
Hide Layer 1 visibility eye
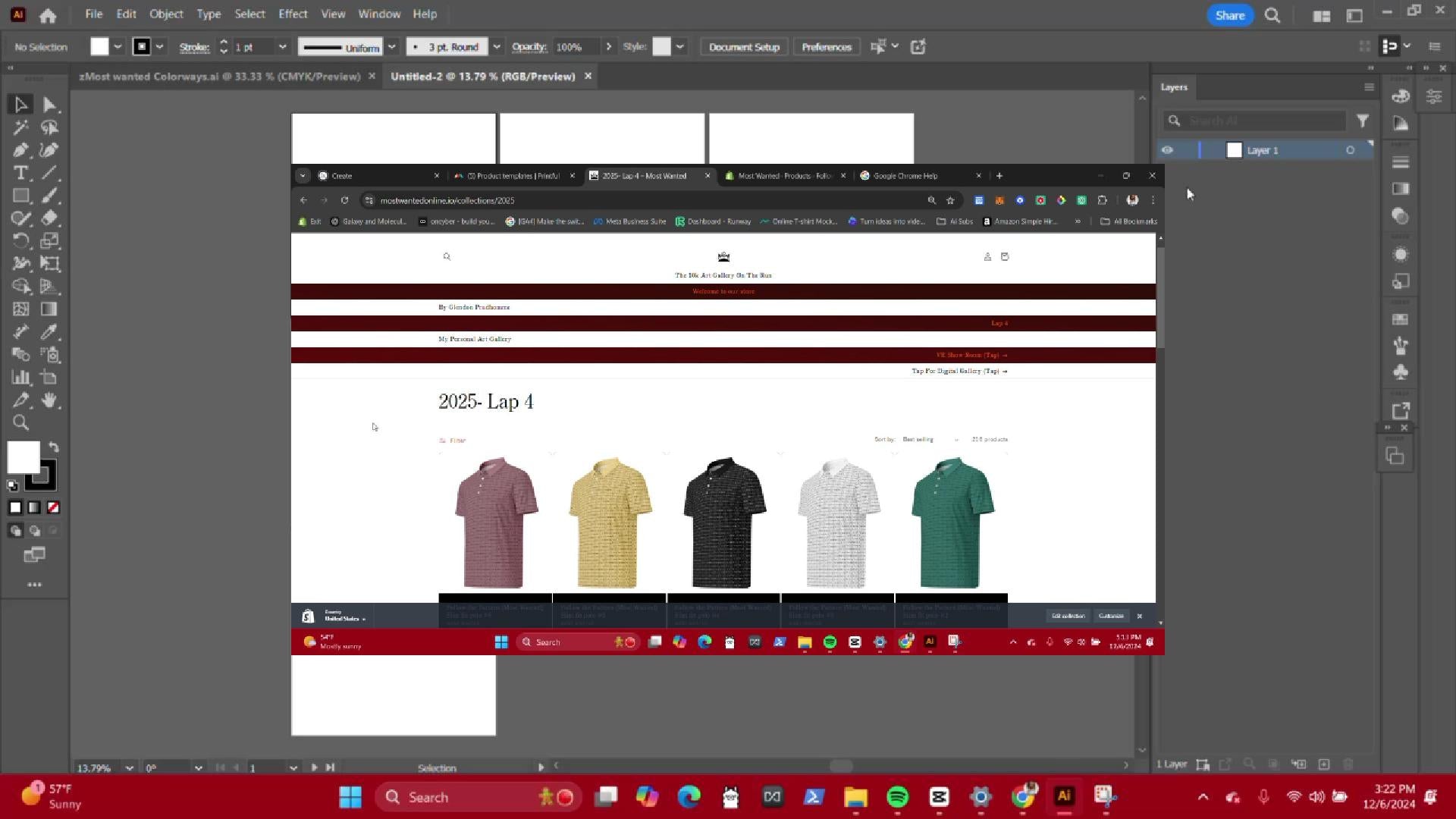(1167, 150)
